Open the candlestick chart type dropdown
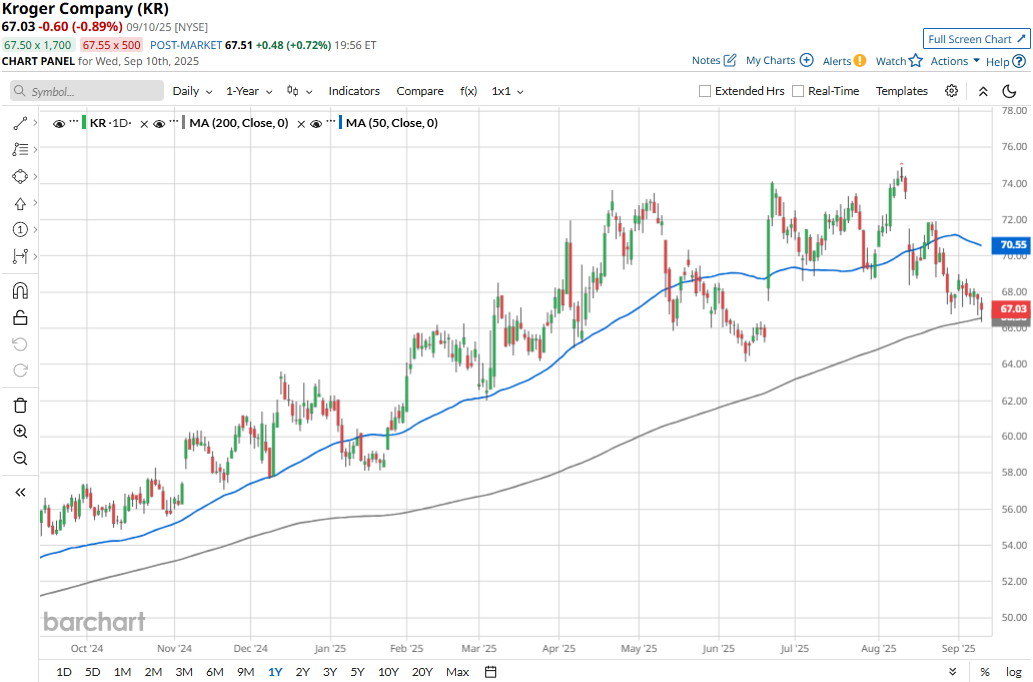Image resolution: width=1033 pixels, height=682 pixels. pos(299,91)
